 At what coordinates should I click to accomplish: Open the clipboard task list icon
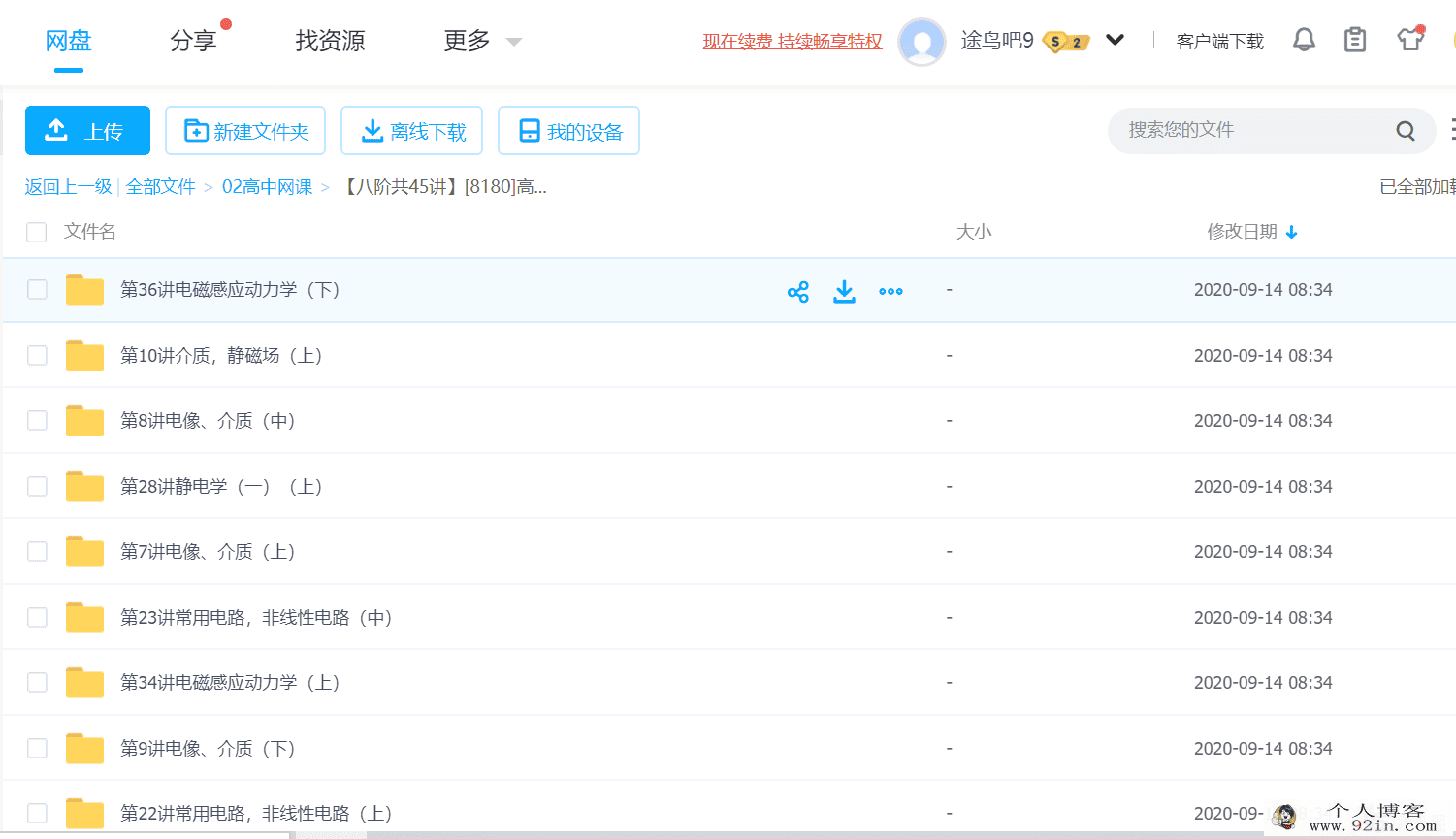pyautogui.click(x=1355, y=40)
